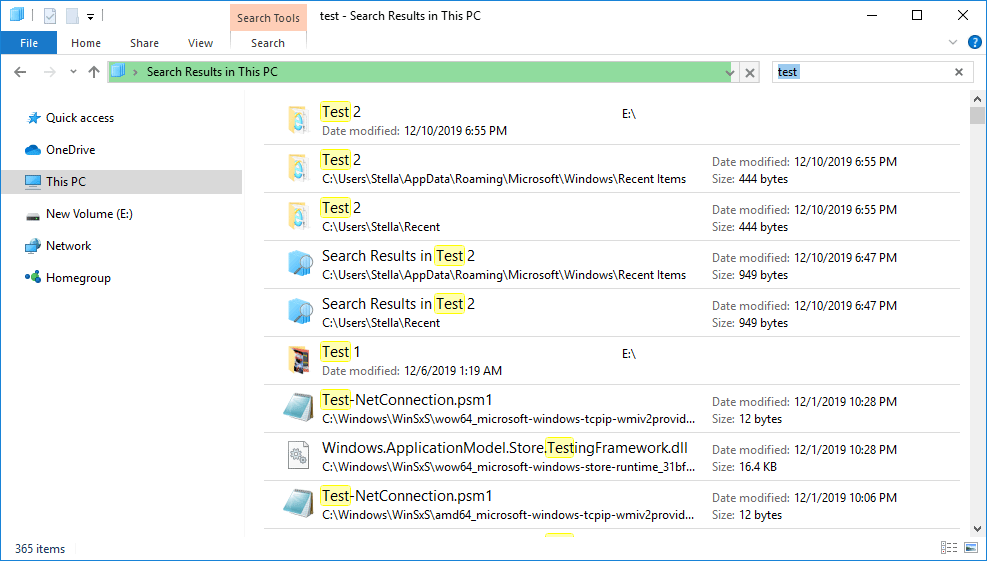The width and height of the screenshot is (987, 561).
Task: Open the File menu tab
Action: click(x=29, y=43)
